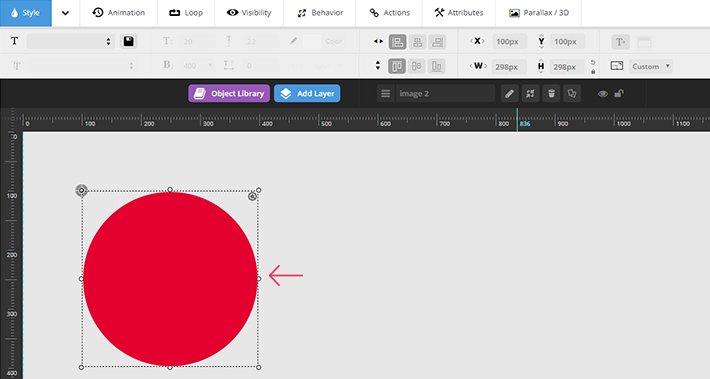Click the text wrap T icon
This screenshot has height=379, width=710.
pos(620,42)
